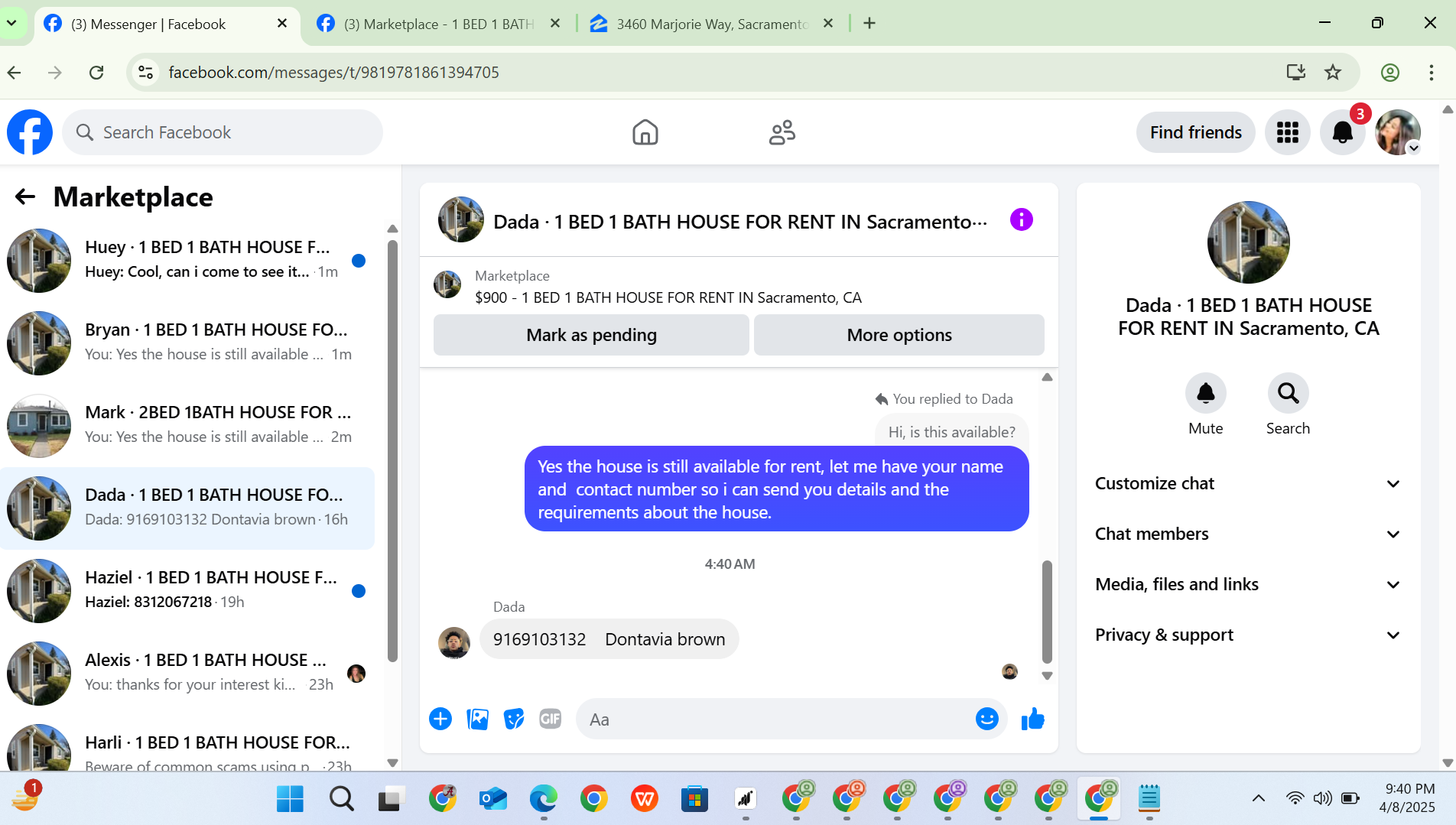This screenshot has height=825, width=1456.
Task: Choose a sticker icon in composer
Action: coord(514,719)
